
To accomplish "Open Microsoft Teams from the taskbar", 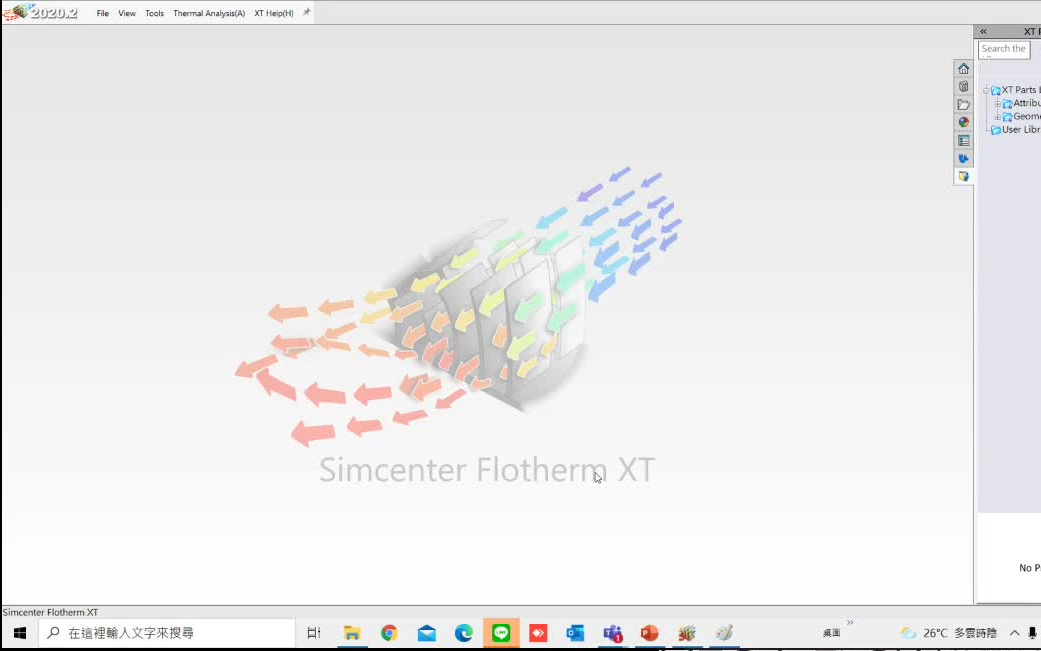I will point(613,633).
